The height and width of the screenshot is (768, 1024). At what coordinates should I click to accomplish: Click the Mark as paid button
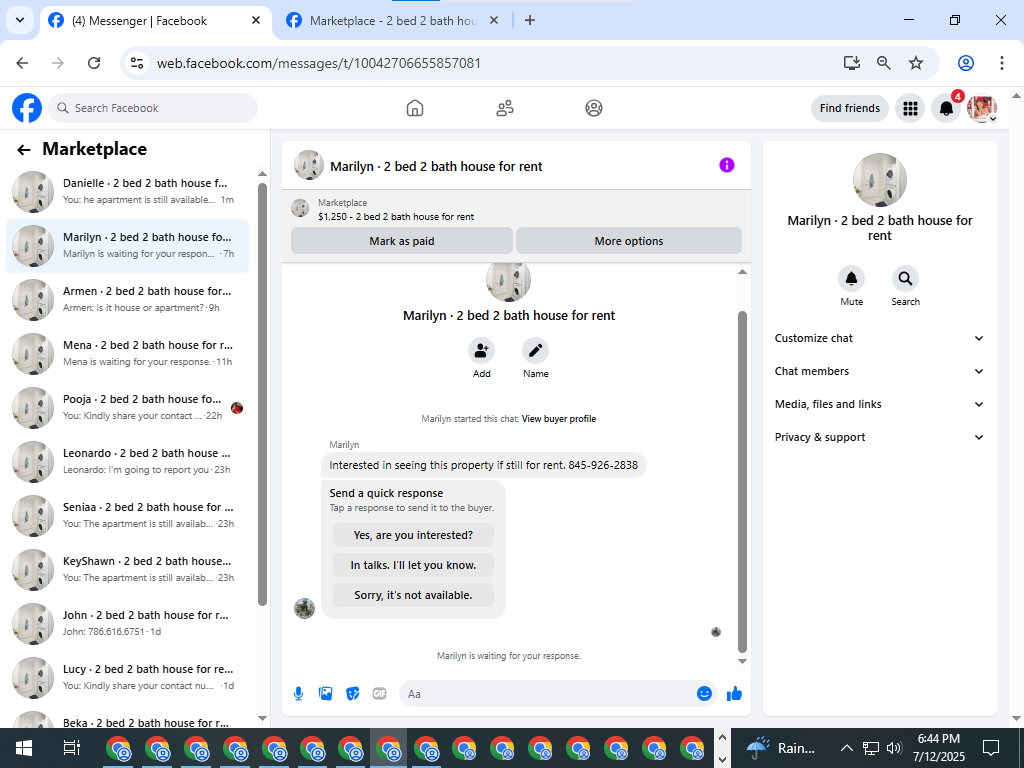coord(402,241)
